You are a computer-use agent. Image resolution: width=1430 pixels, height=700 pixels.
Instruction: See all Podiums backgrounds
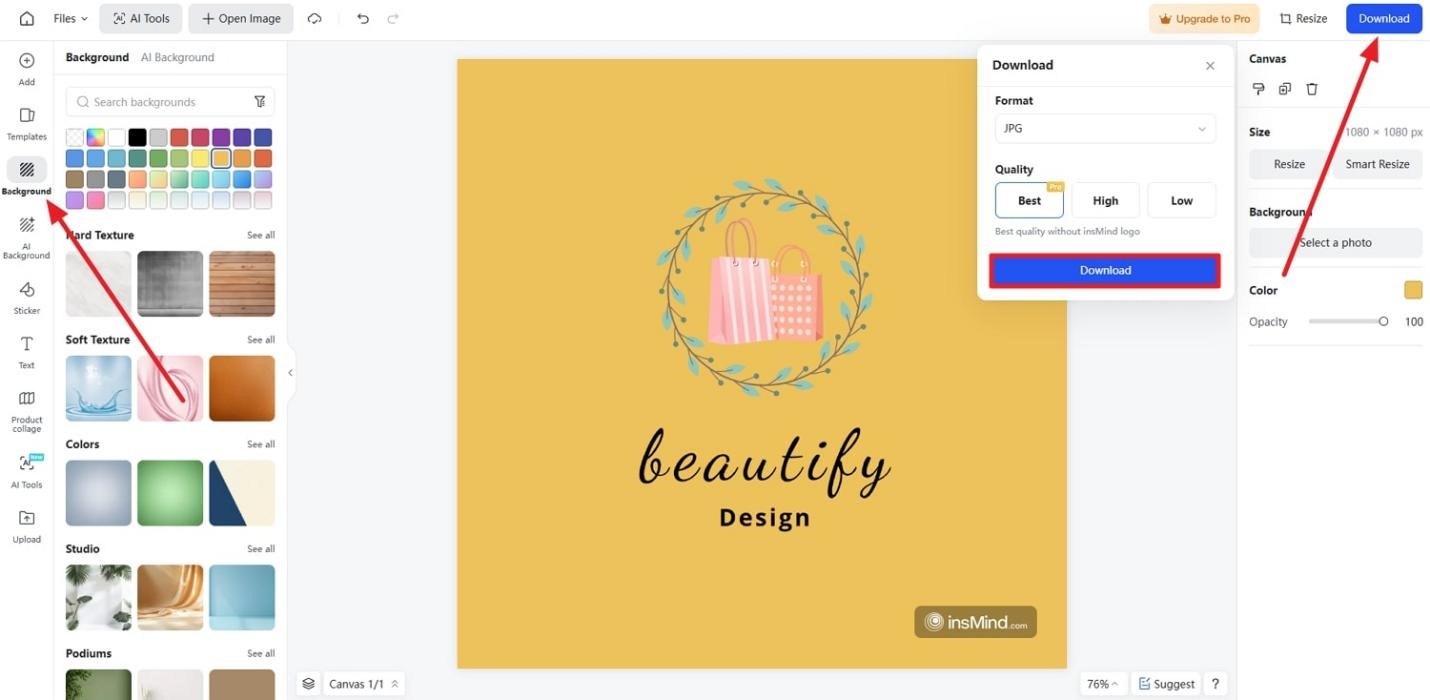(x=261, y=654)
